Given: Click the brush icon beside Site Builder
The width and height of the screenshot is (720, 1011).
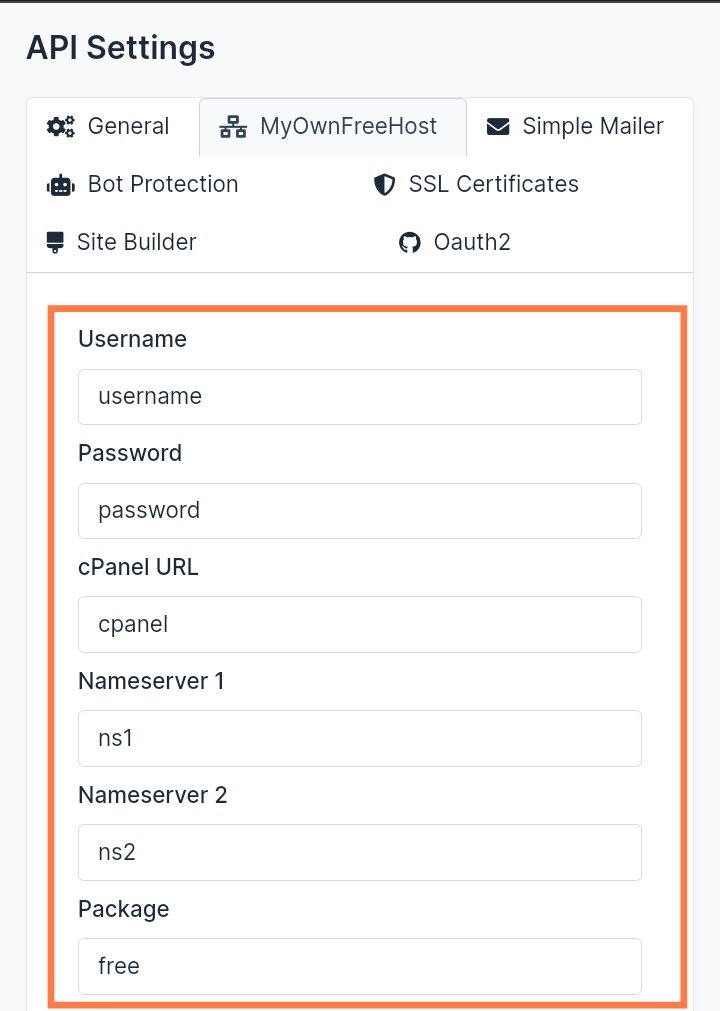Looking at the screenshot, I should click(x=55, y=242).
